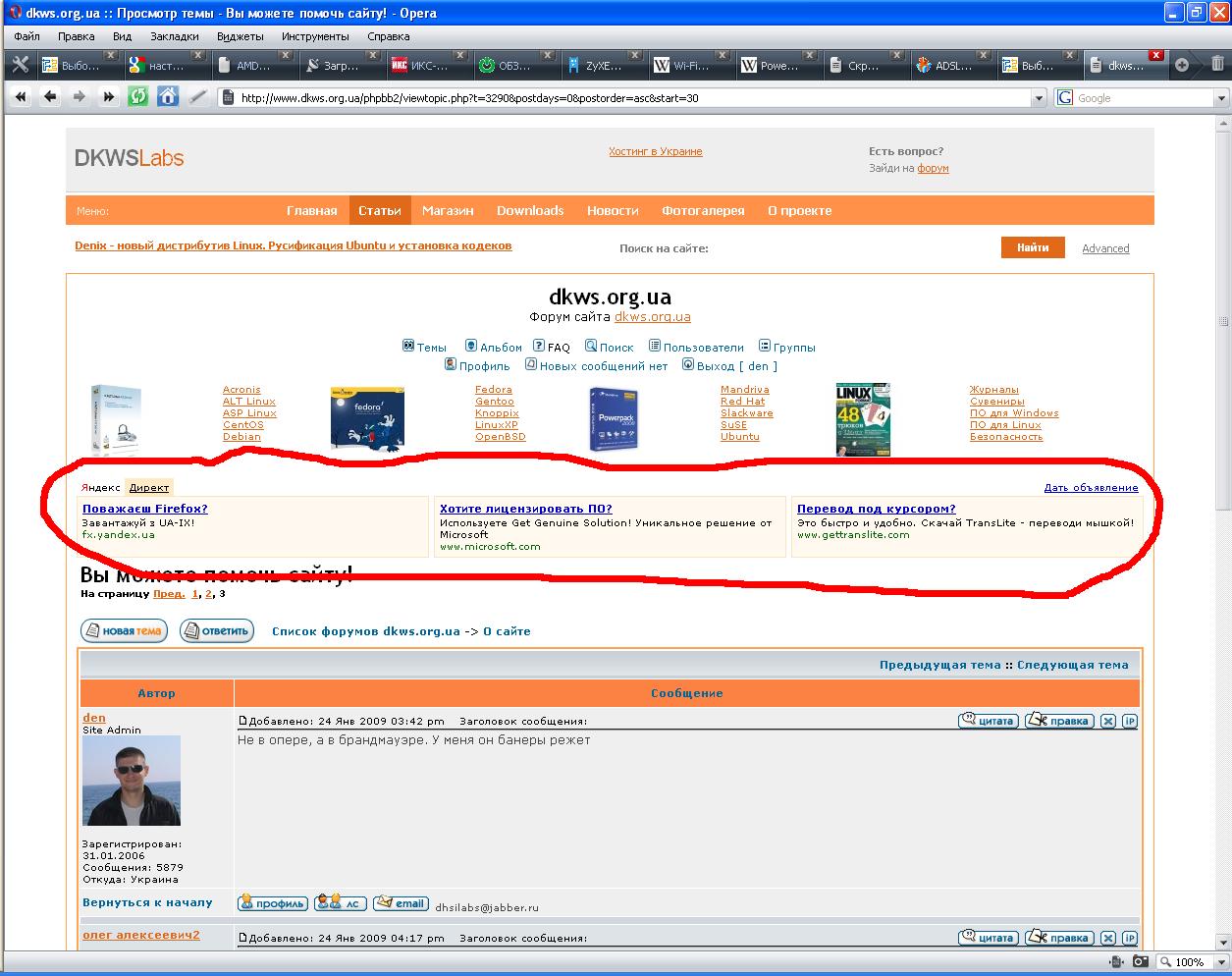Open Поиск forum search icon link
This screenshot has width=1232, height=976.
coord(609,347)
